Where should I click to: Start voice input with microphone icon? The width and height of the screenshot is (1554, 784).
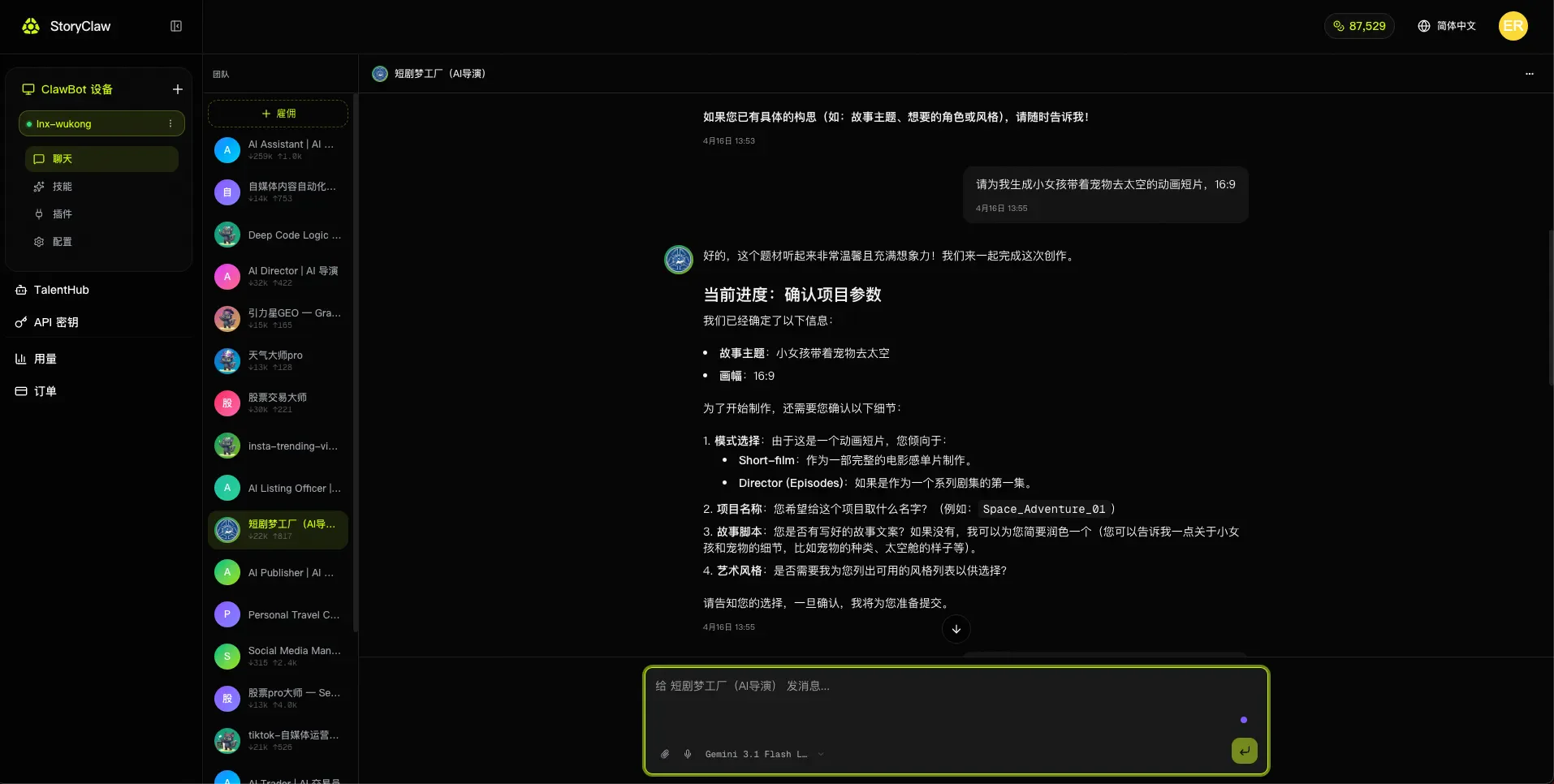tap(688, 754)
